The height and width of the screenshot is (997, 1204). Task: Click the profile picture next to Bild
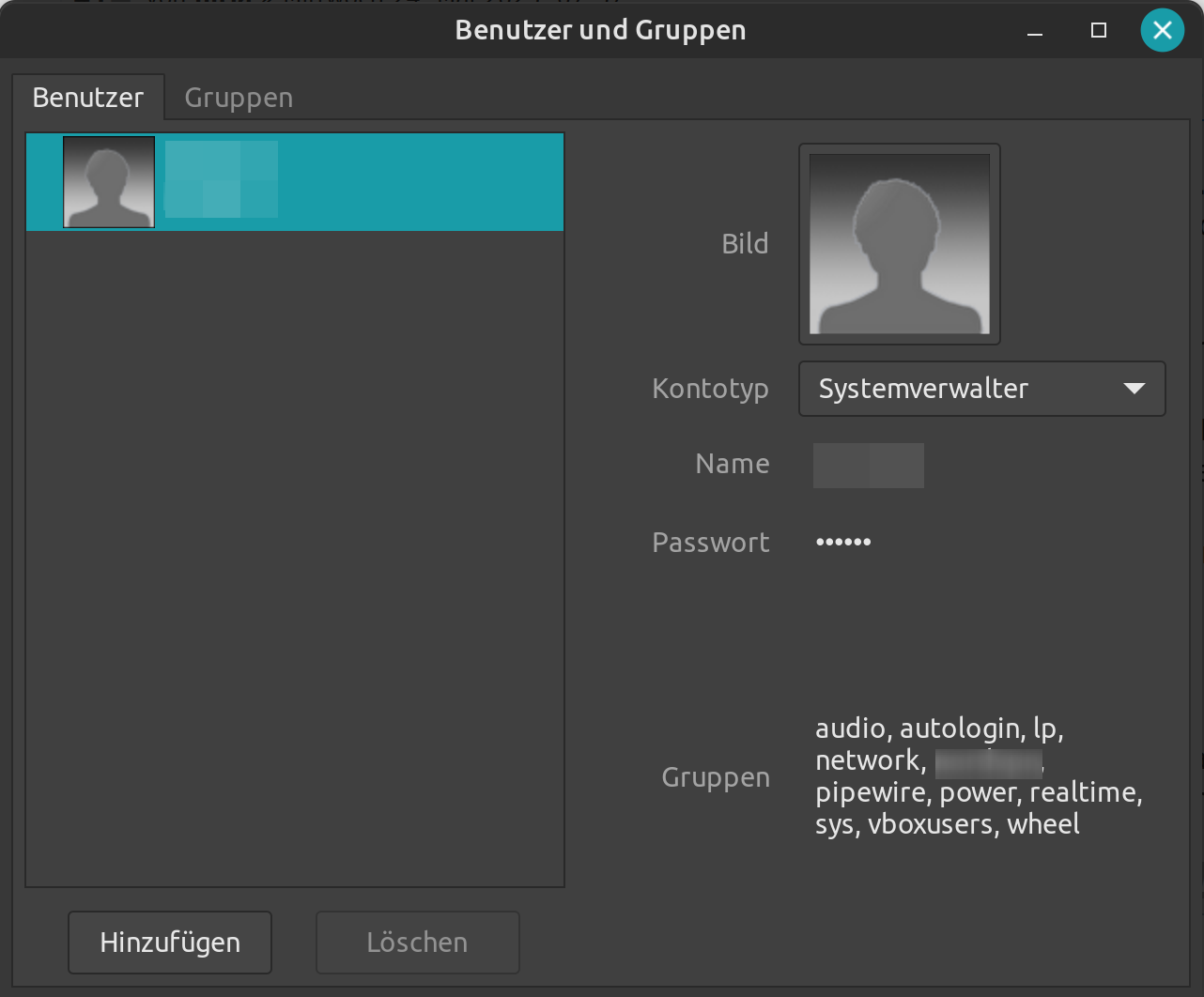(899, 242)
